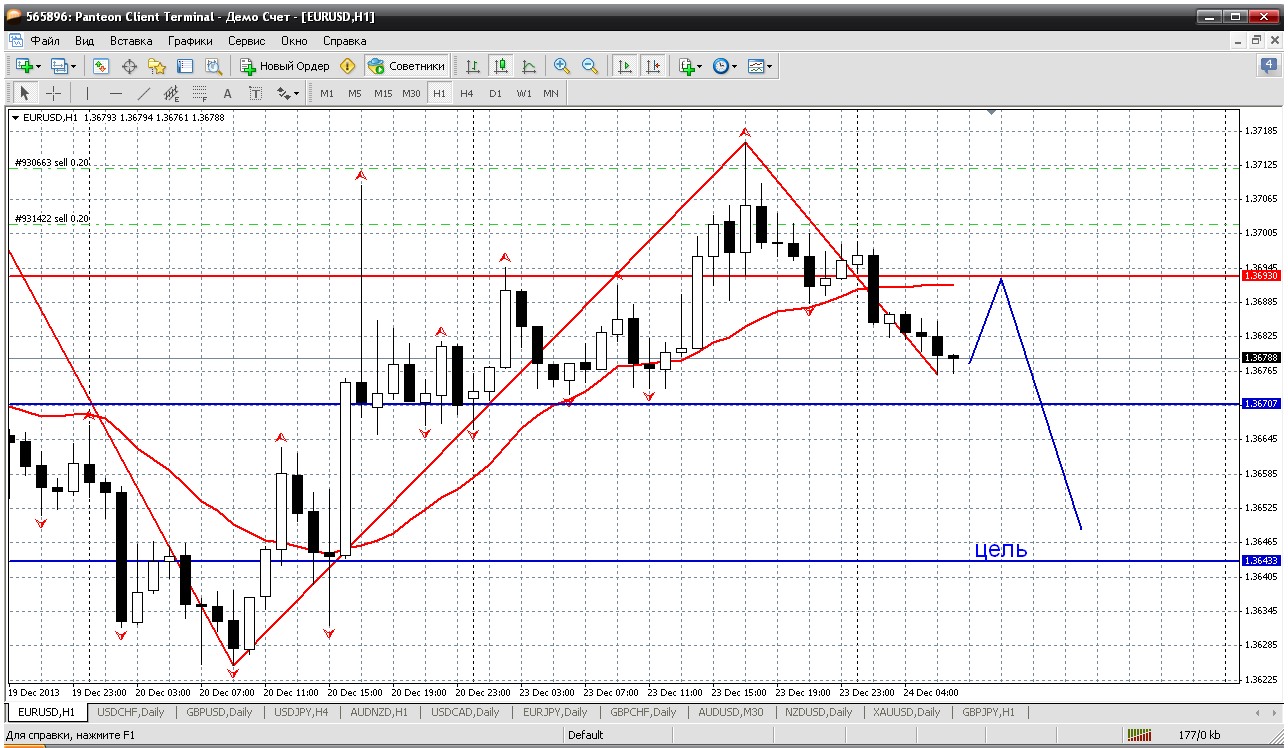Set timeframe to M1
The height and width of the screenshot is (748, 1288).
[x=327, y=93]
